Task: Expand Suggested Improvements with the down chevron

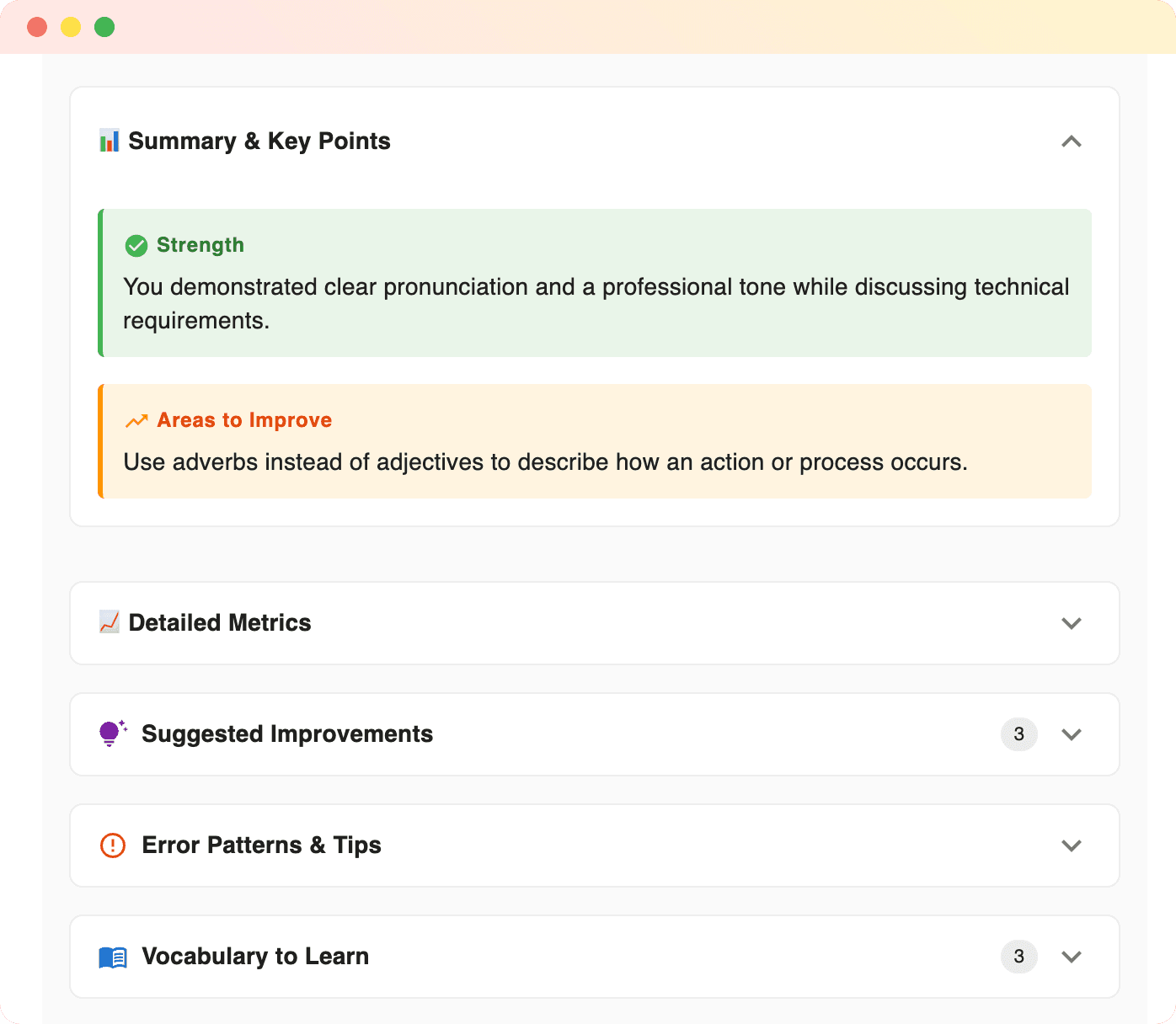Action: click(x=1071, y=734)
